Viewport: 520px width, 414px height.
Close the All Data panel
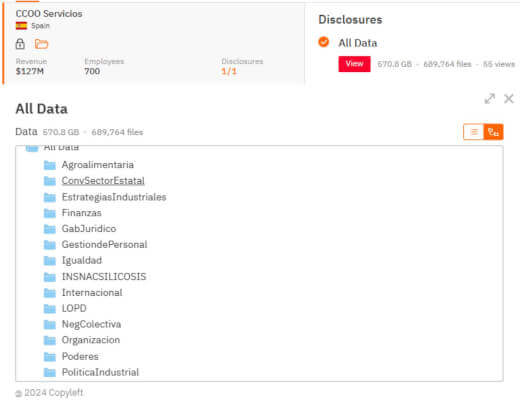(x=509, y=99)
